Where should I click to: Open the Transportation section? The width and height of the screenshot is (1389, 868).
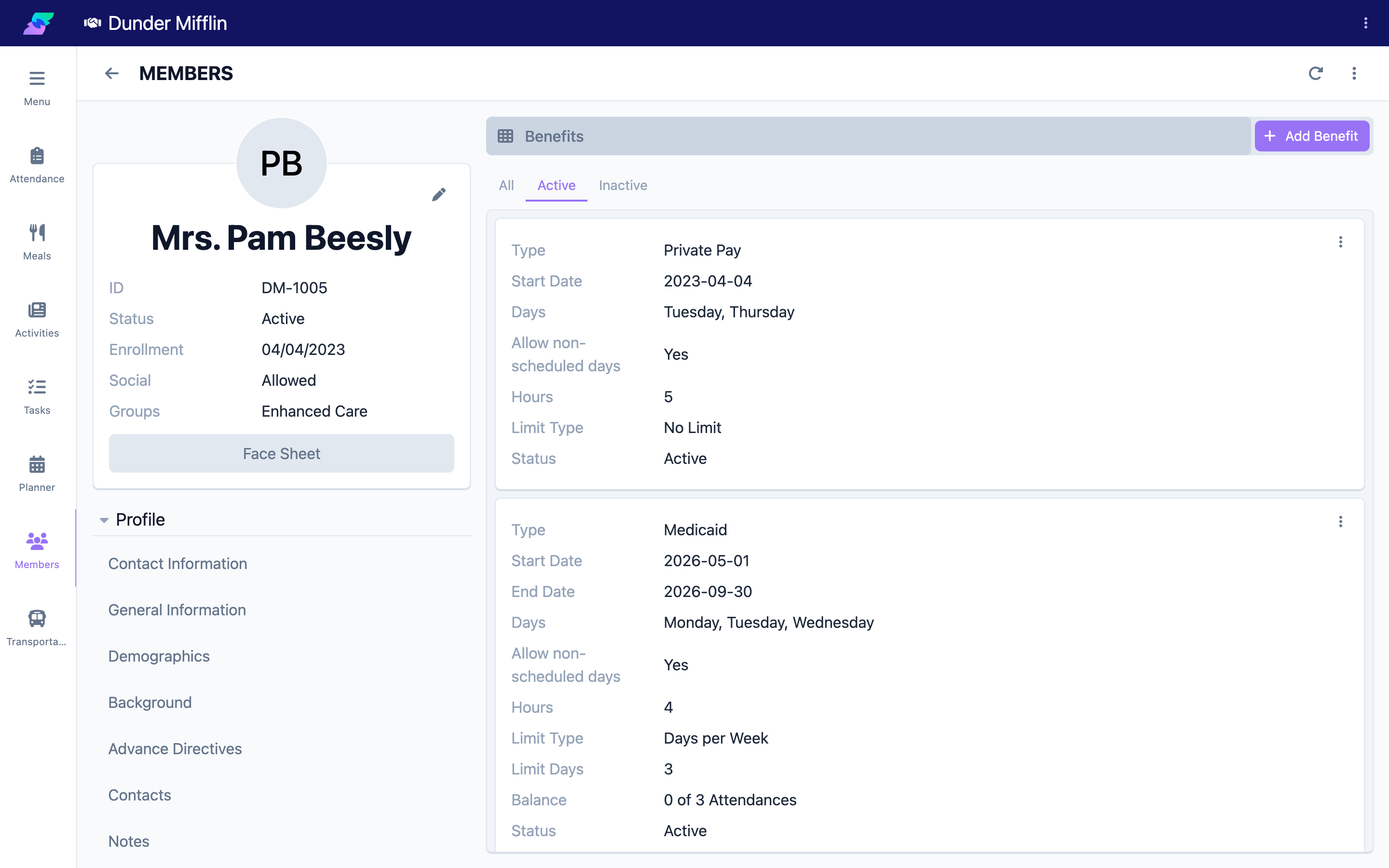coord(37,627)
